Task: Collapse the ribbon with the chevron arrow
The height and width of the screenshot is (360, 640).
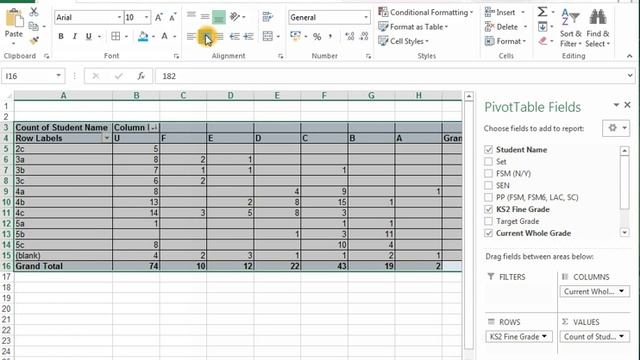Action: point(629,56)
